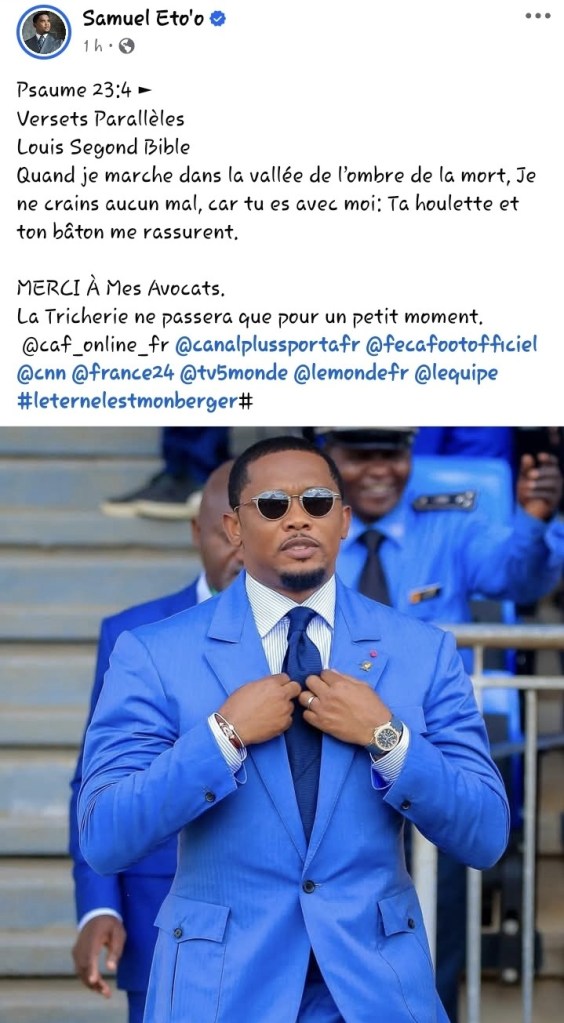
Task: Open the three-dot post options menu
Action: [538, 16]
